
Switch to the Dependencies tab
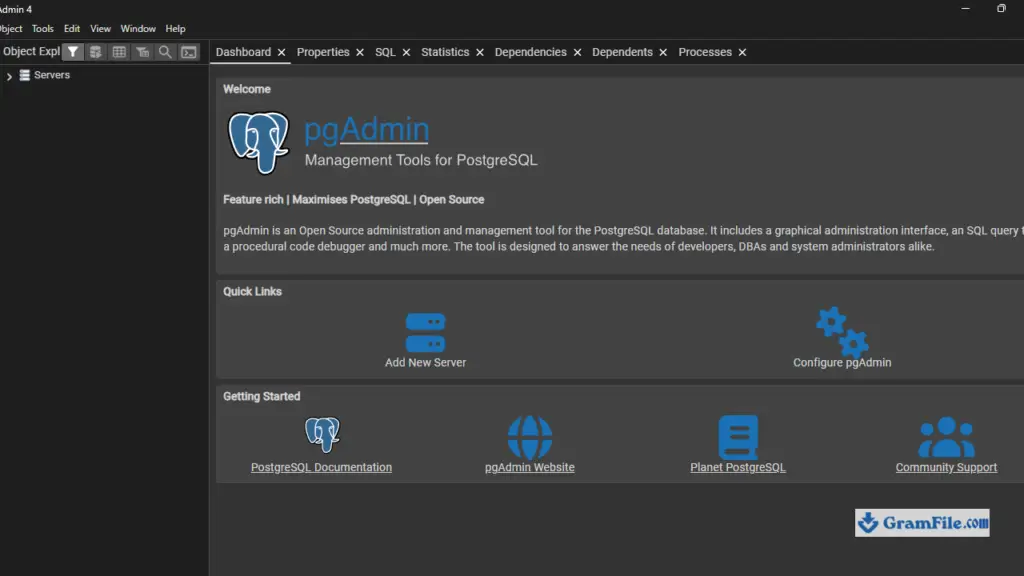pos(530,52)
